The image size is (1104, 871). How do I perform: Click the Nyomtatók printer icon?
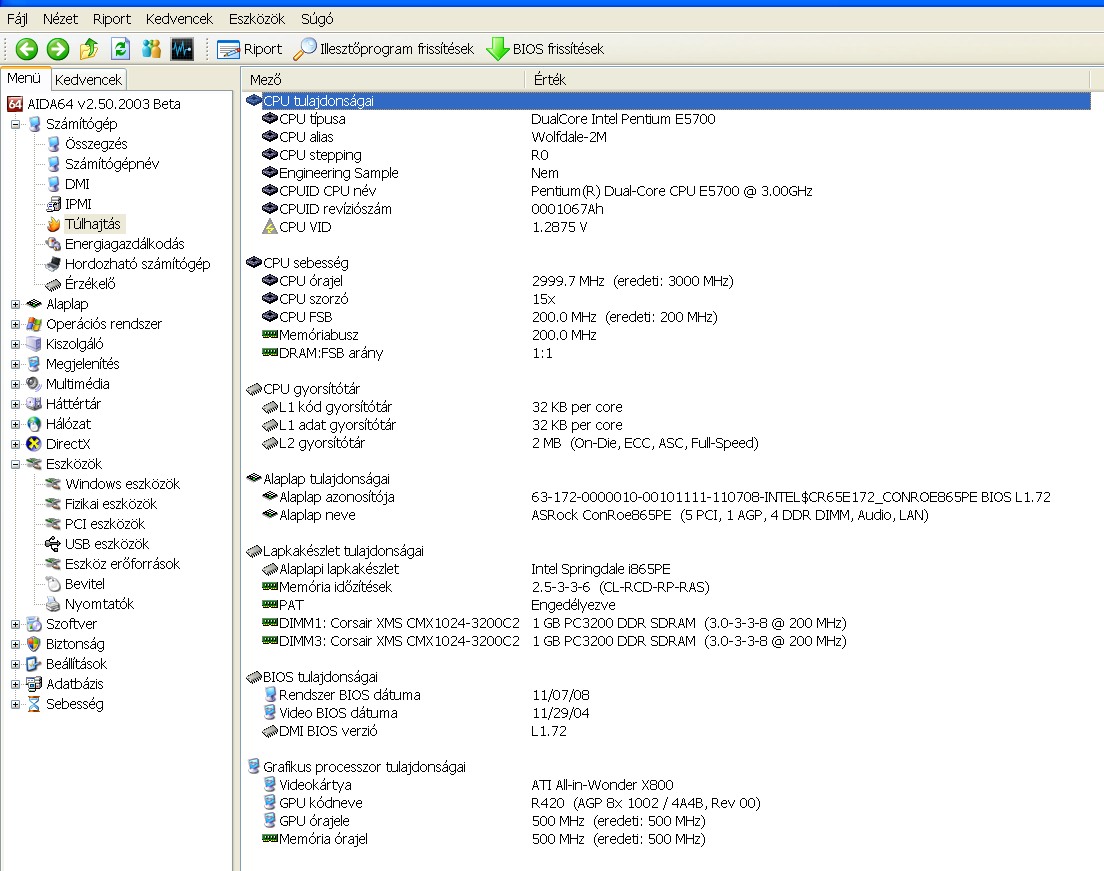[54, 604]
